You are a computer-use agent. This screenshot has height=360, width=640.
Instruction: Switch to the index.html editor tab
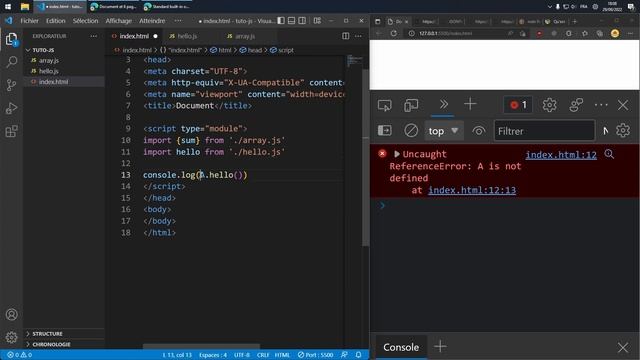pyautogui.click(x=134, y=36)
